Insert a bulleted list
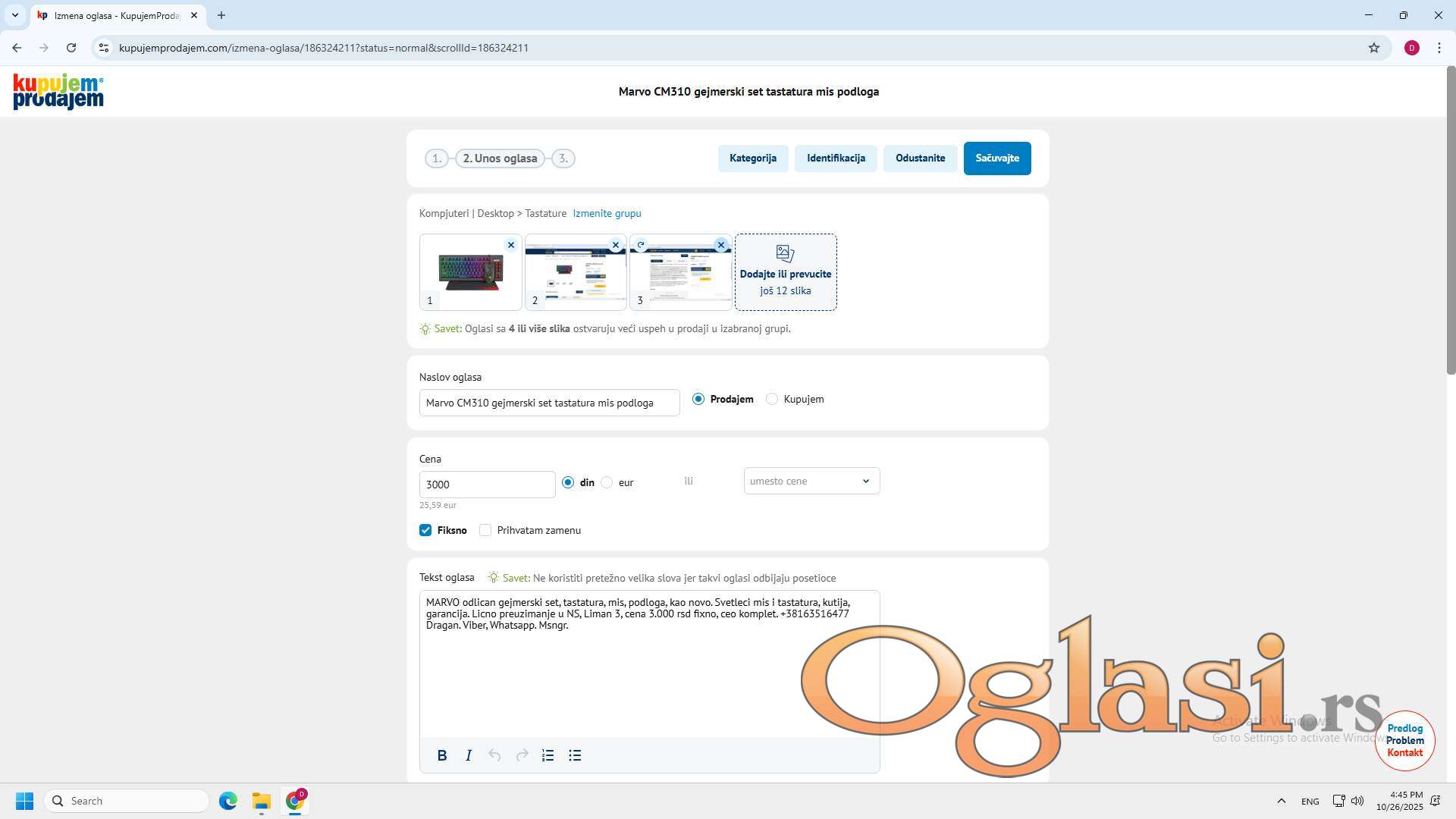 pos(575,755)
